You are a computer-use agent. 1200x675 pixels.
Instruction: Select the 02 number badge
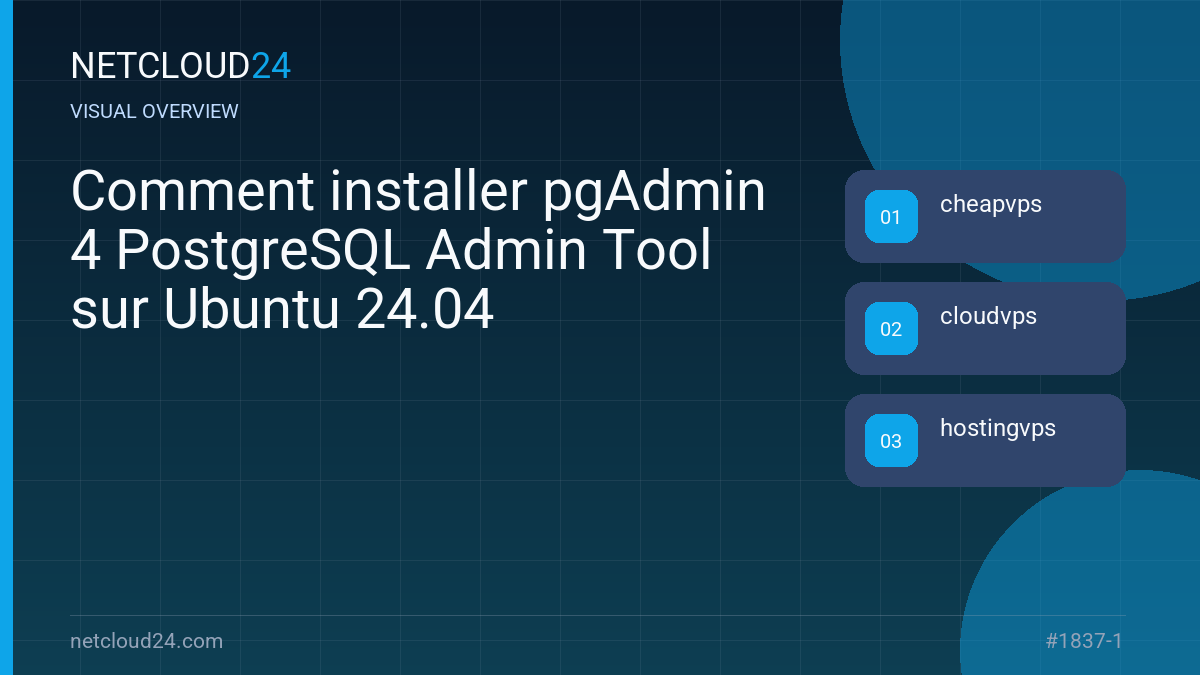pos(891,328)
